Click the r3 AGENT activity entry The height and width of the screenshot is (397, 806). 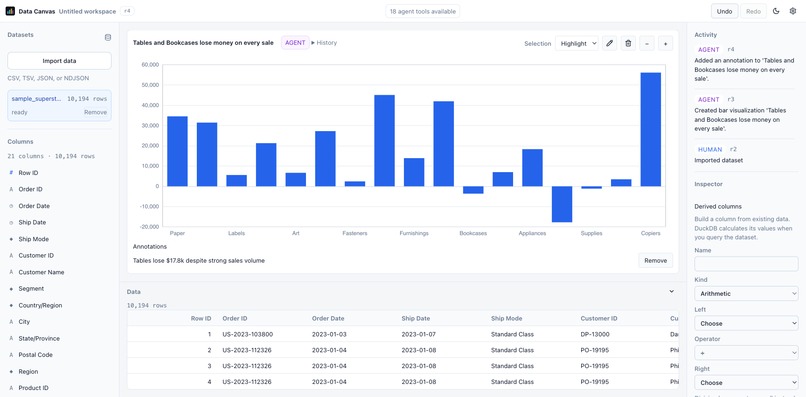tap(746, 114)
